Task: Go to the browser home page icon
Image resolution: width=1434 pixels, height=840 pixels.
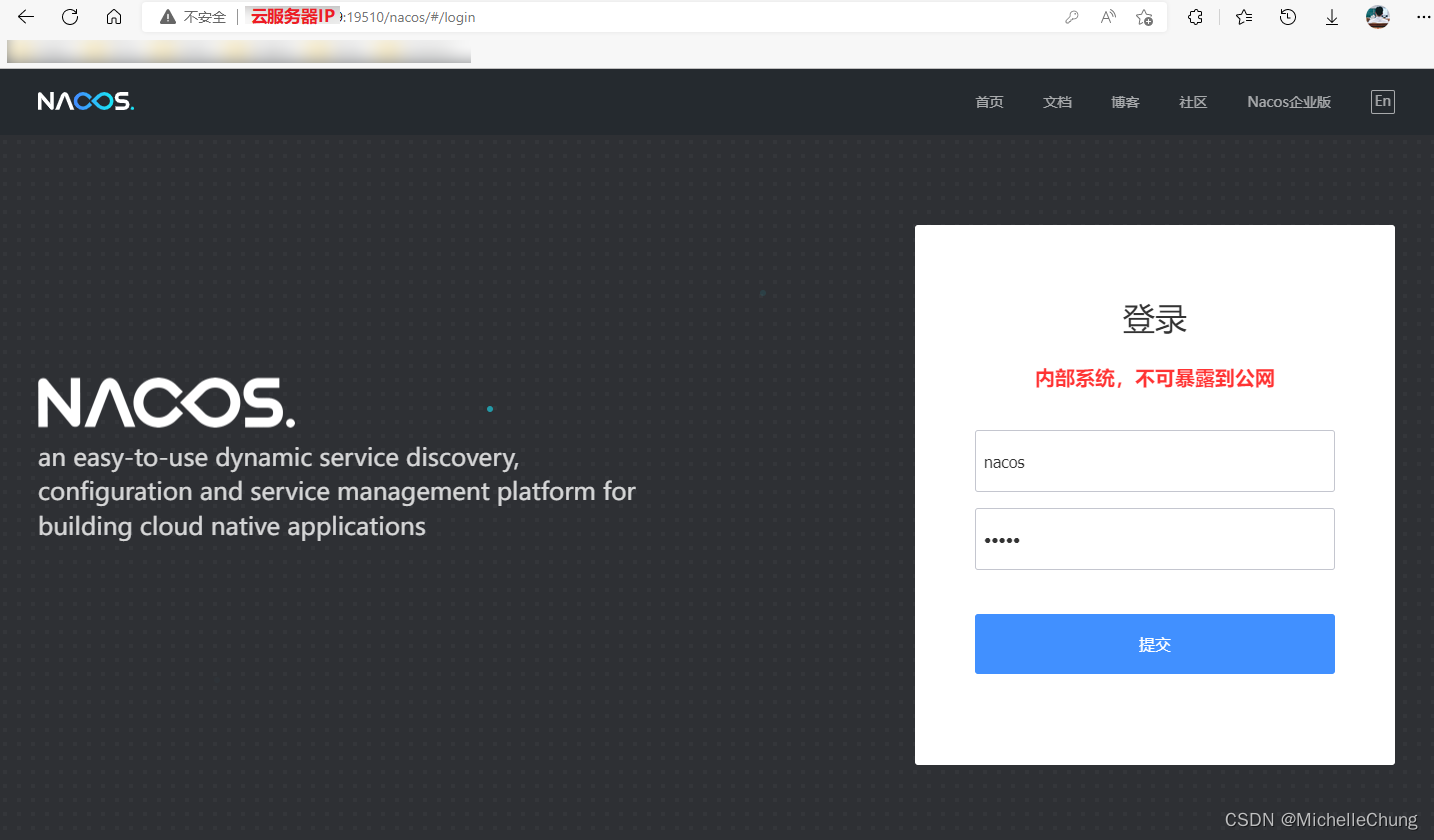Action: click(x=113, y=17)
